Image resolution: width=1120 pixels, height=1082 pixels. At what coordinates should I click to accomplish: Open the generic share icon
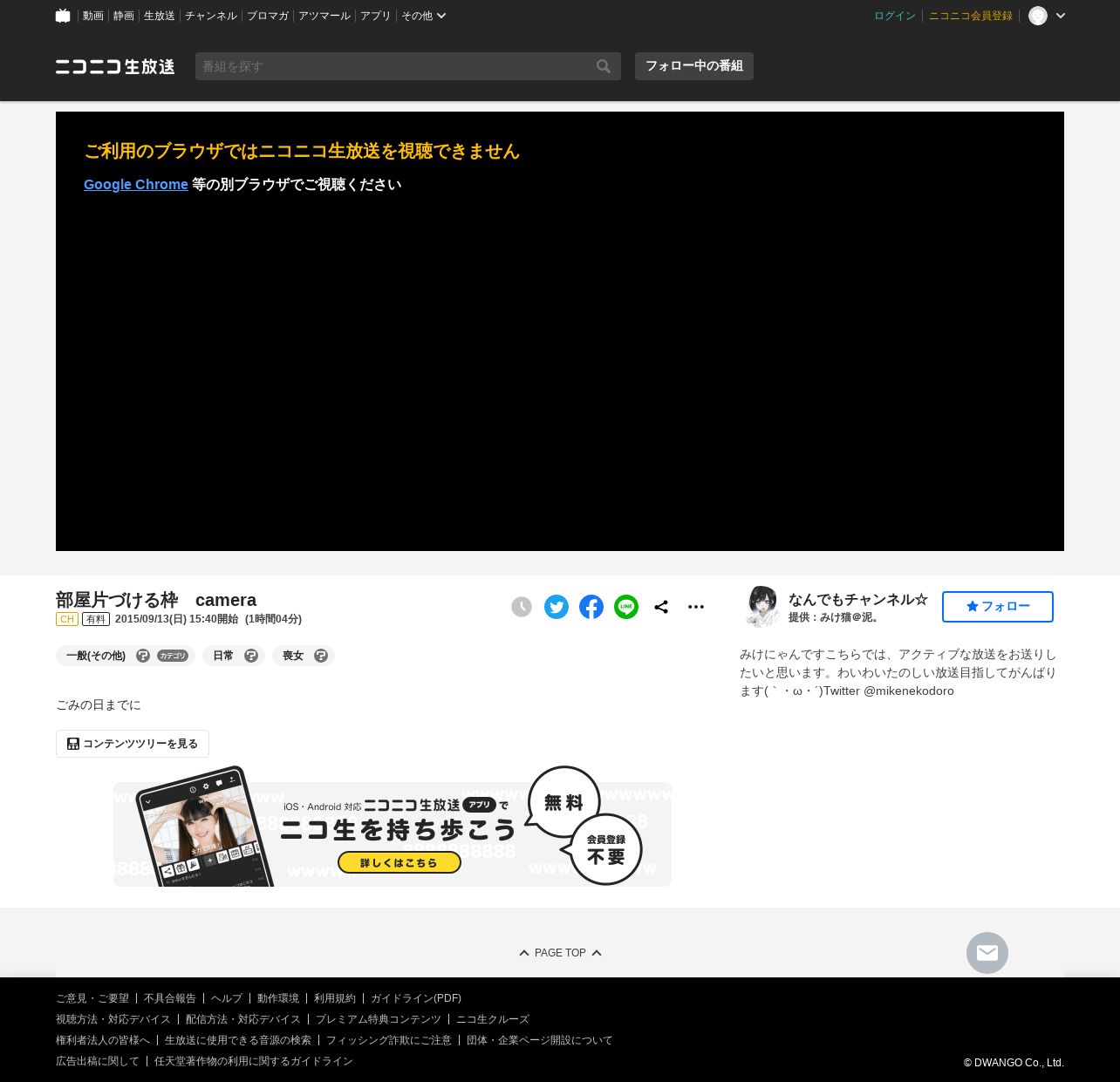(661, 607)
